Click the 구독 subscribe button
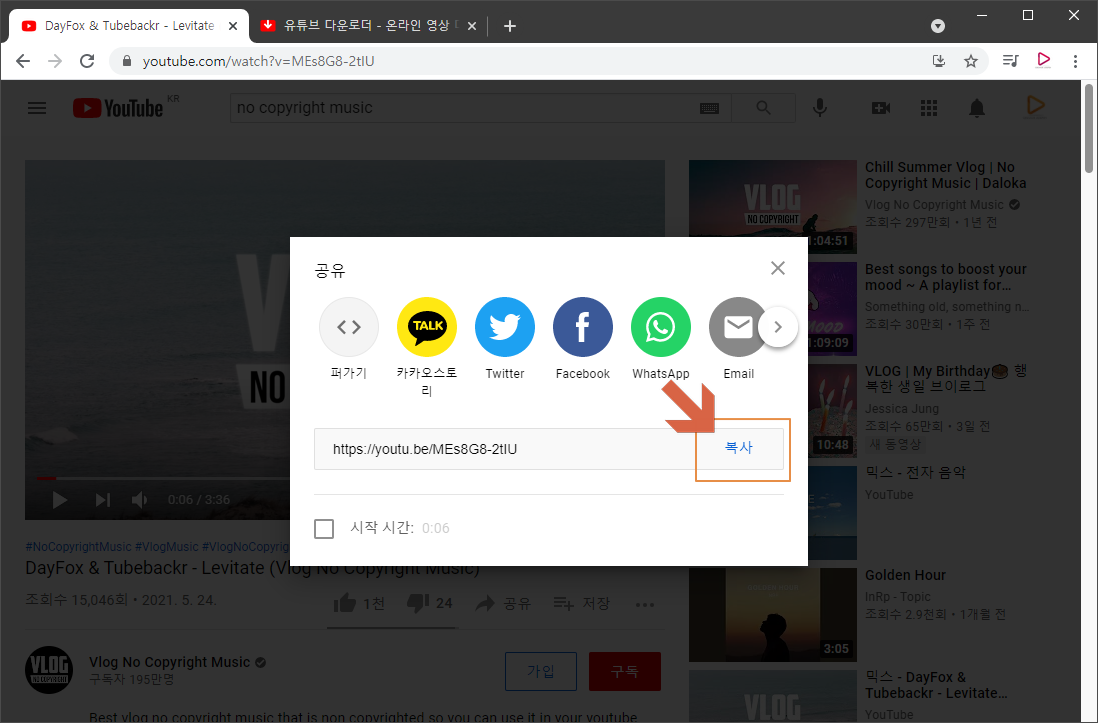The image size is (1098, 723). pos(625,671)
